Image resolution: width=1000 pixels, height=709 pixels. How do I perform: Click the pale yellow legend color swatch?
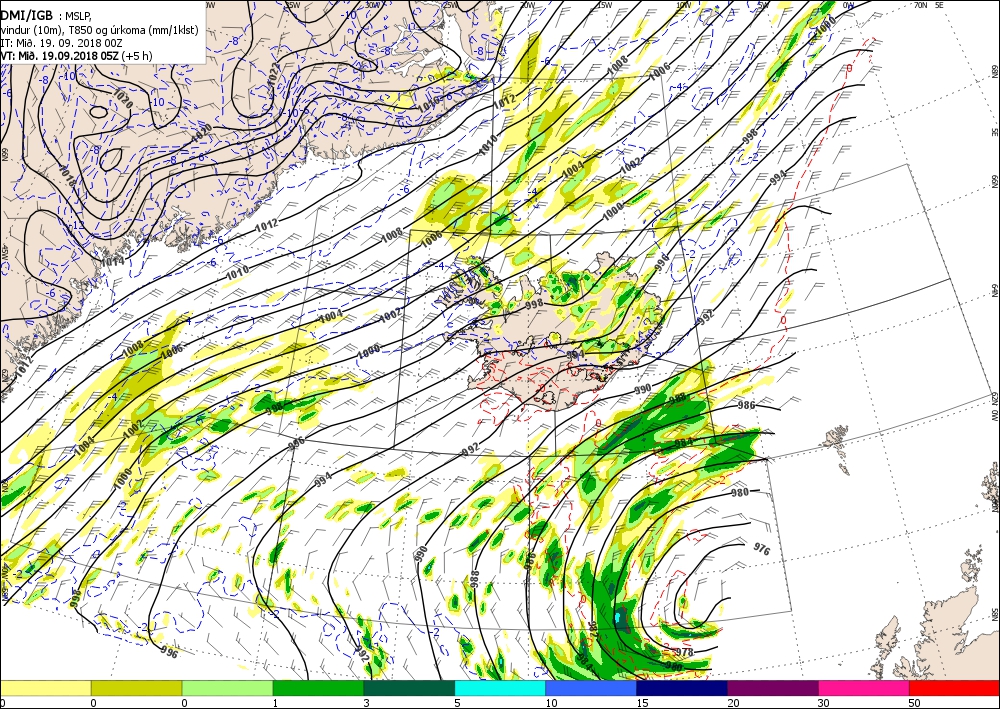pyautogui.click(x=45, y=688)
